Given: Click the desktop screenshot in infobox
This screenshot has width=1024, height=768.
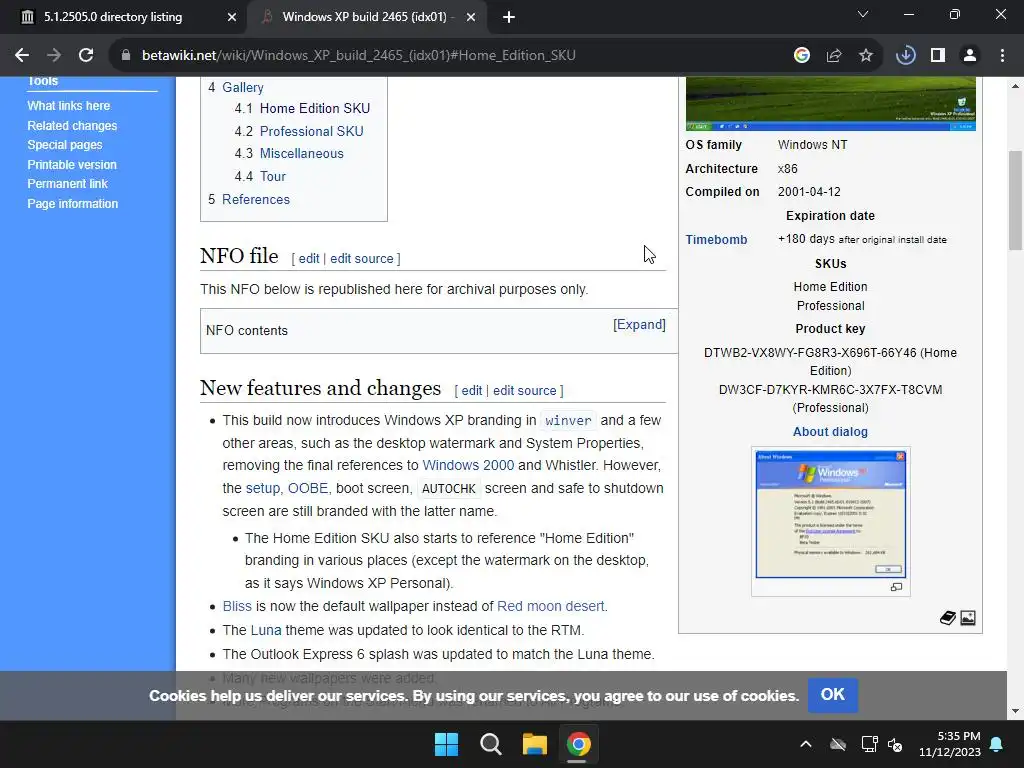Looking at the screenshot, I should [831, 104].
